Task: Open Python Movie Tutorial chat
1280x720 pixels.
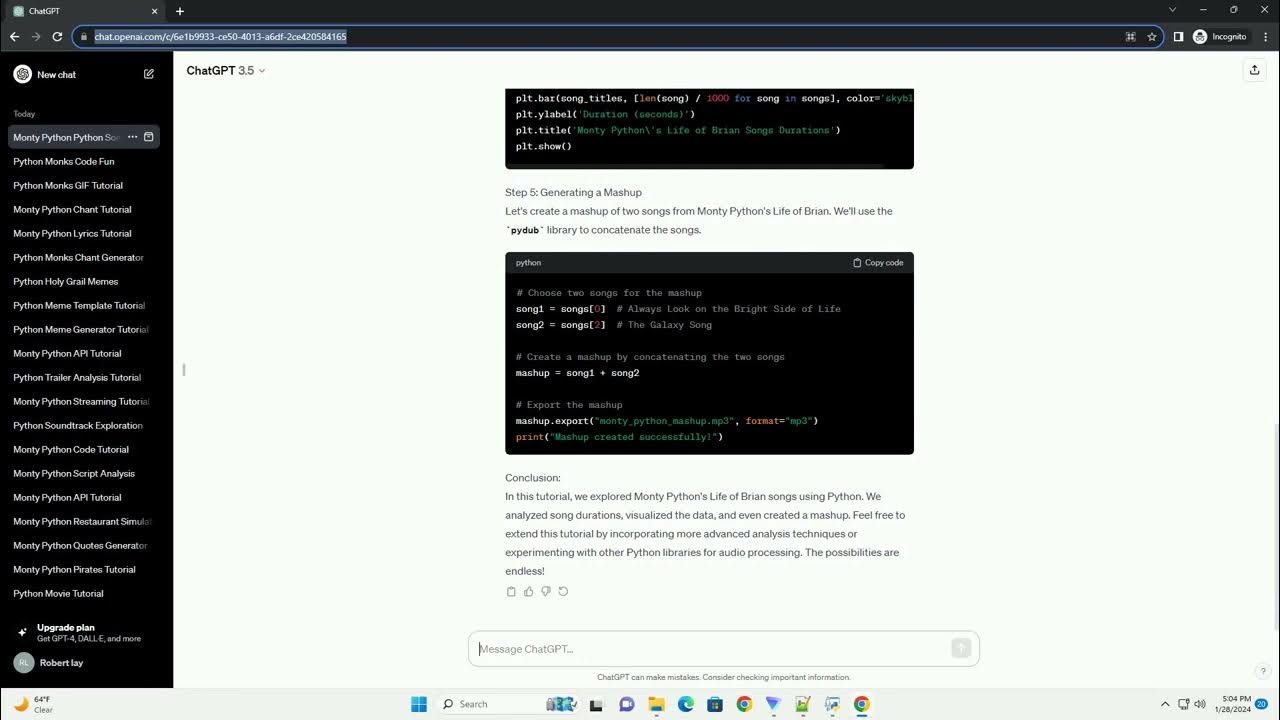Action: [x=84, y=593]
